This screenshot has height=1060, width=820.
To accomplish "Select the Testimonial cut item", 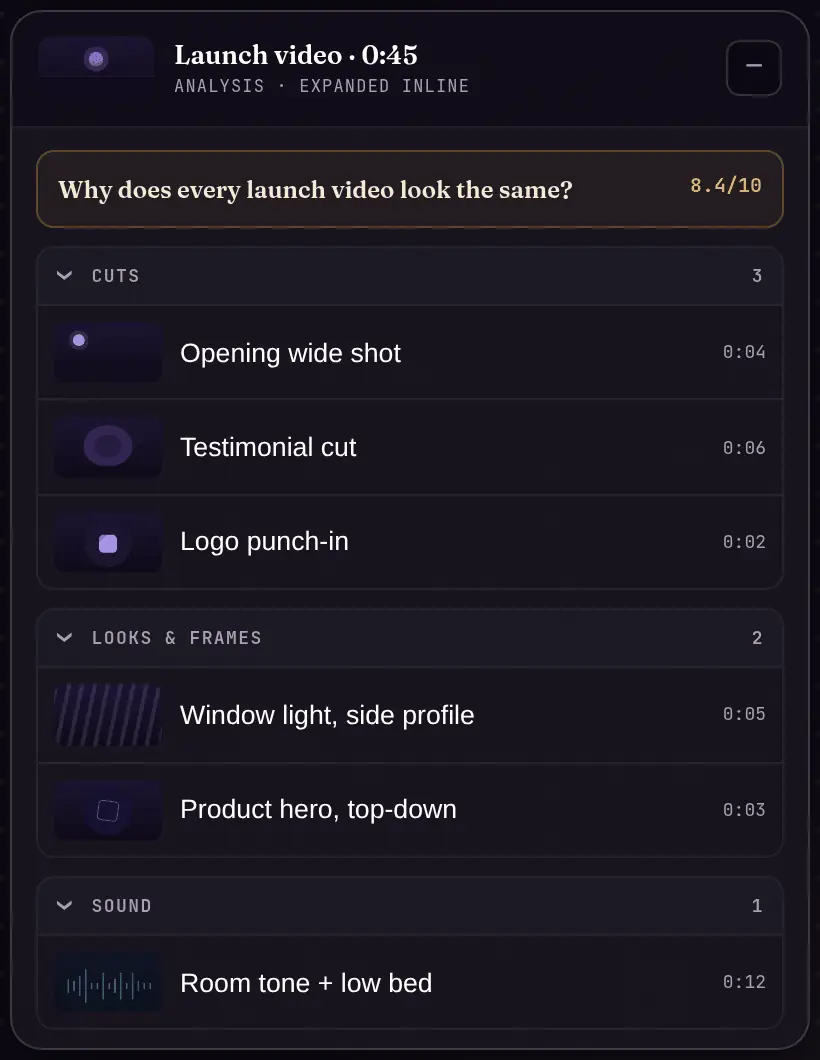I will click(410, 447).
